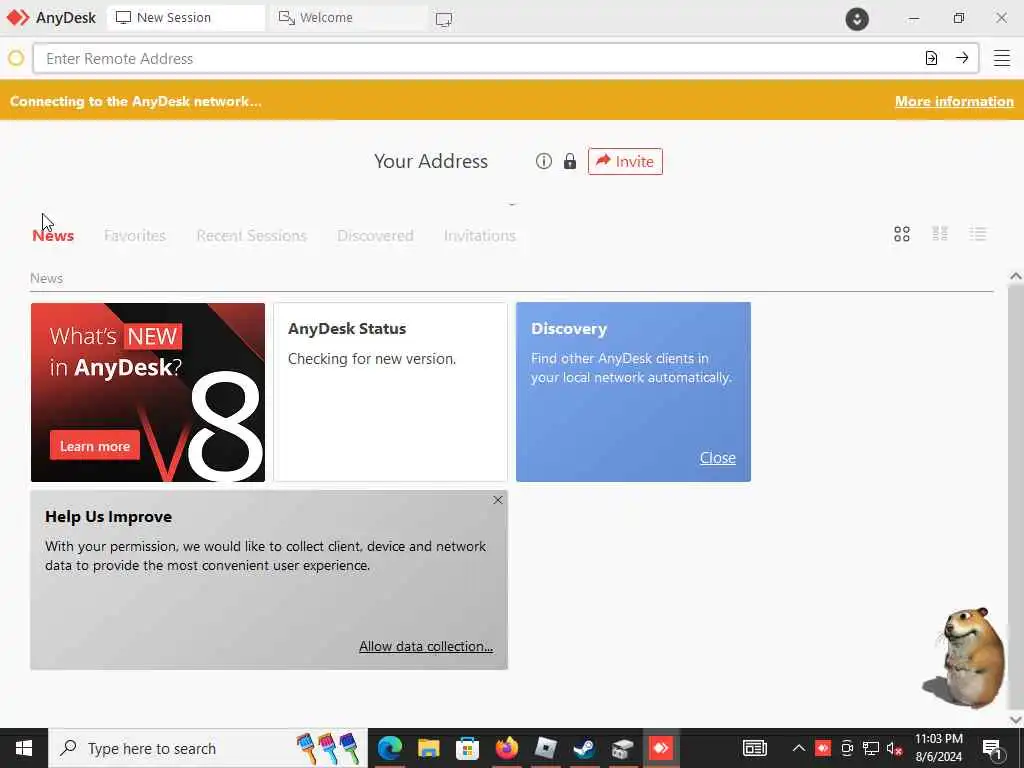Select the Discovered tab
This screenshot has height=768, width=1024.
(376, 236)
